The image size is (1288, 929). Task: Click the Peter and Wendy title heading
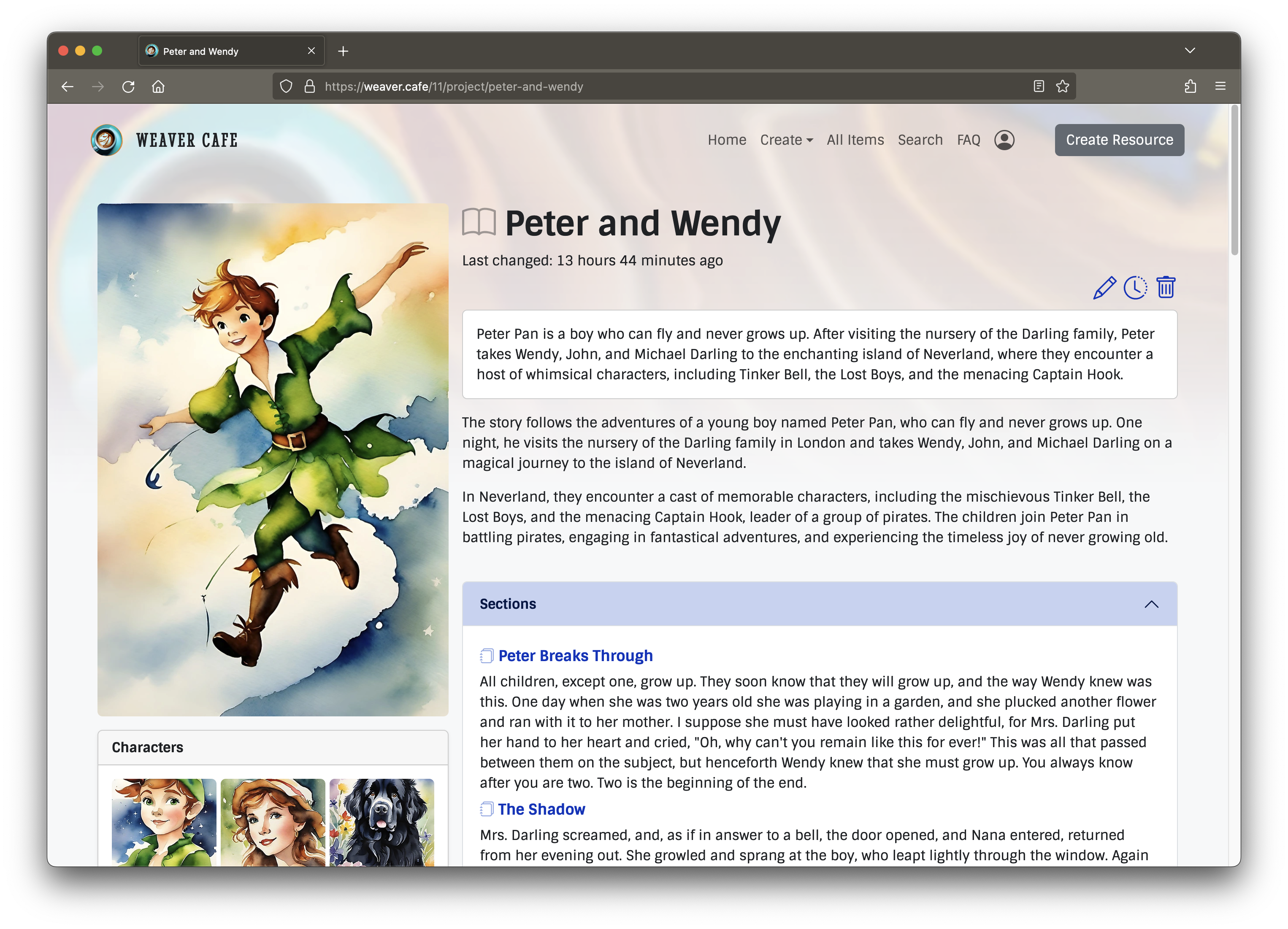point(643,223)
